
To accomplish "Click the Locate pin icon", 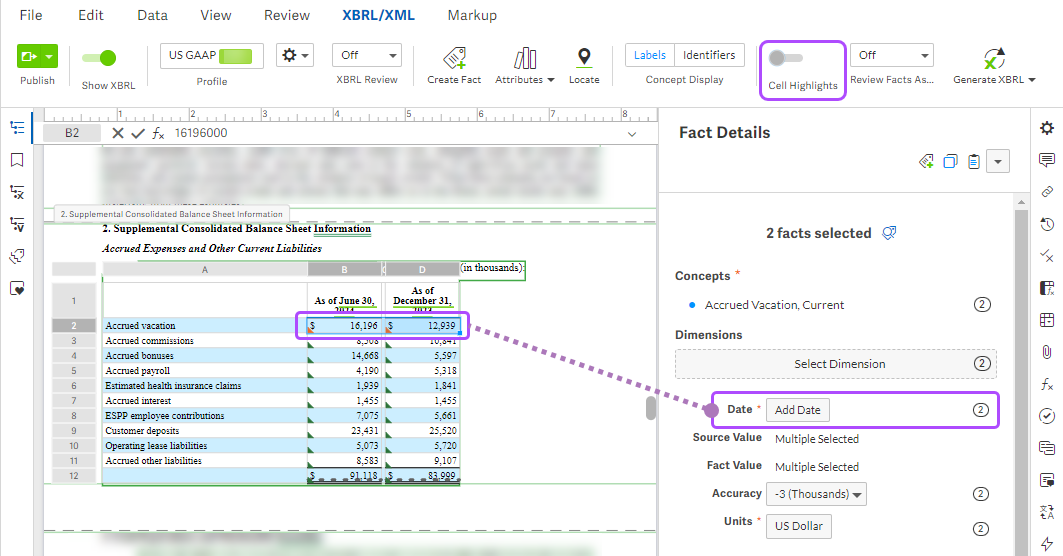I will pos(584,59).
